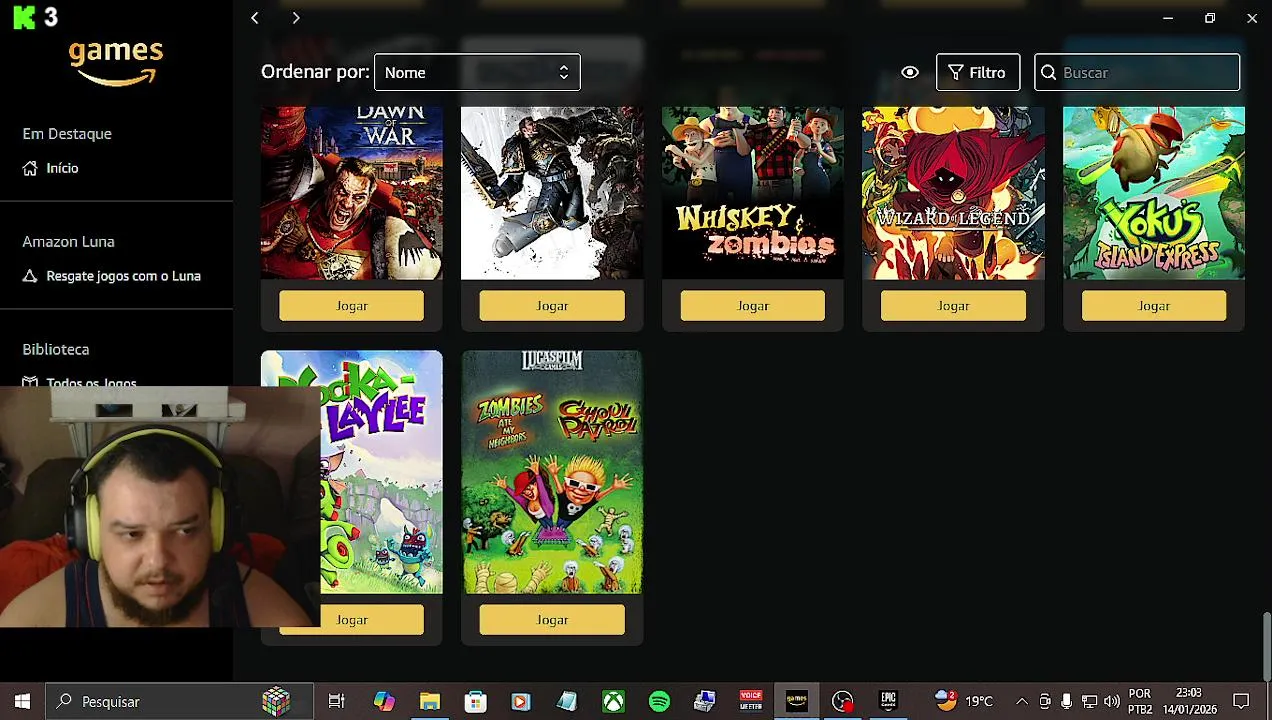Open Voicemeeter from the taskbar

coord(751,701)
